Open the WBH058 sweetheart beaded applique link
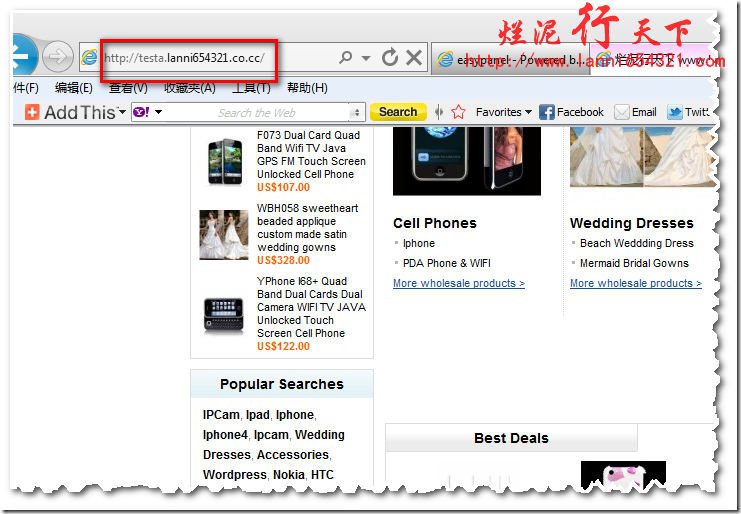This screenshot has width=741, height=514. pos(307,228)
